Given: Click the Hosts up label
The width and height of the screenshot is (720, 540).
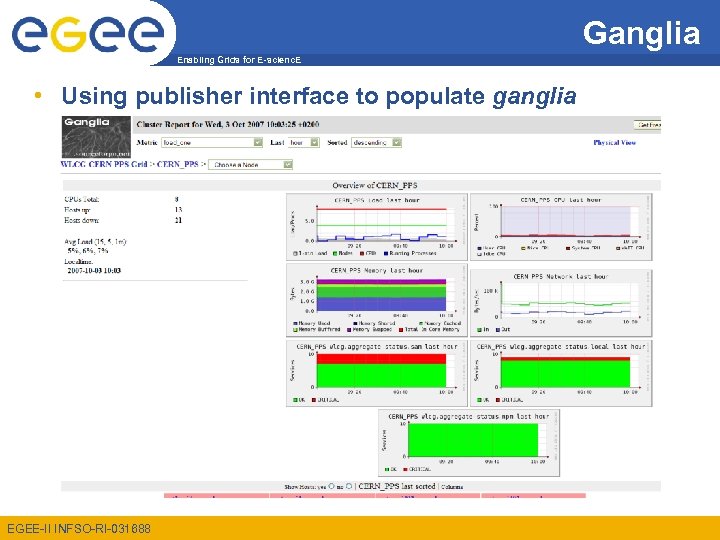Looking at the screenshot, I should 77,210.
